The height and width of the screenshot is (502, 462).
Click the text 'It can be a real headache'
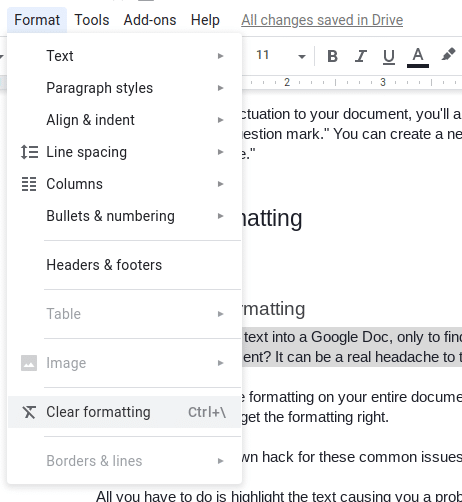(357, 357)
